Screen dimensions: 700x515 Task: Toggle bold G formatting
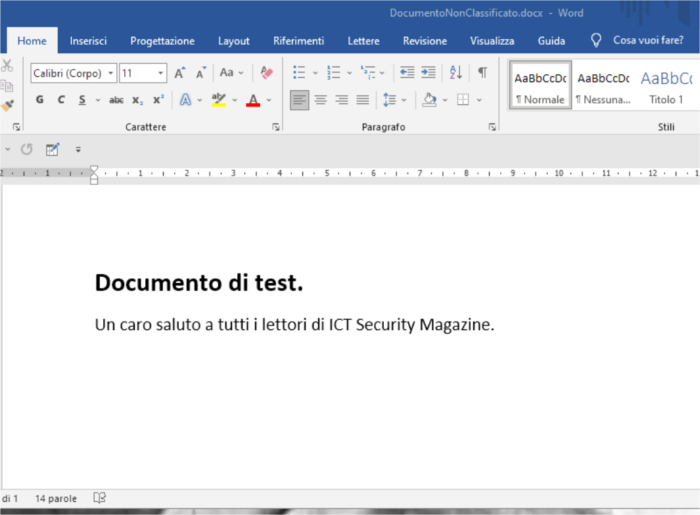coord(40,100)
